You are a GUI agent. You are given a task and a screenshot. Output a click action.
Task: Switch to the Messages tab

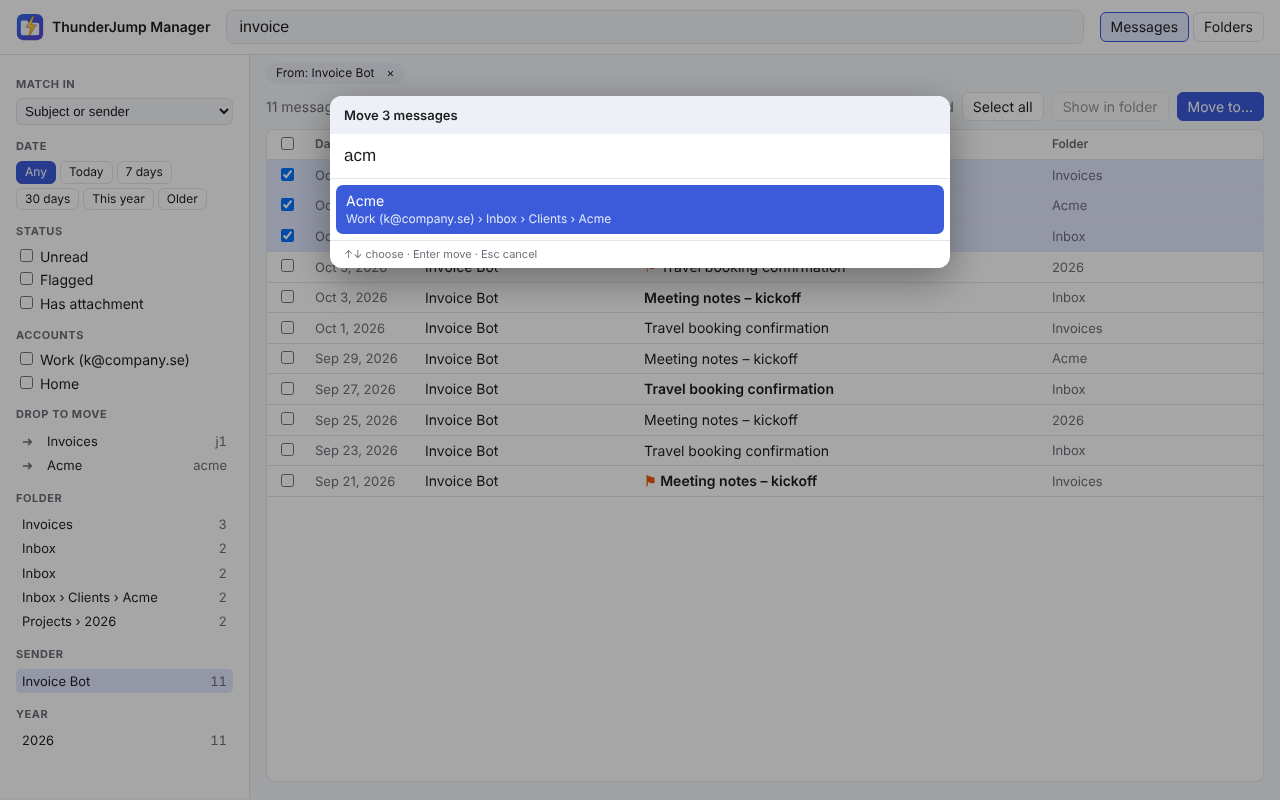(x=1144, y=27)
